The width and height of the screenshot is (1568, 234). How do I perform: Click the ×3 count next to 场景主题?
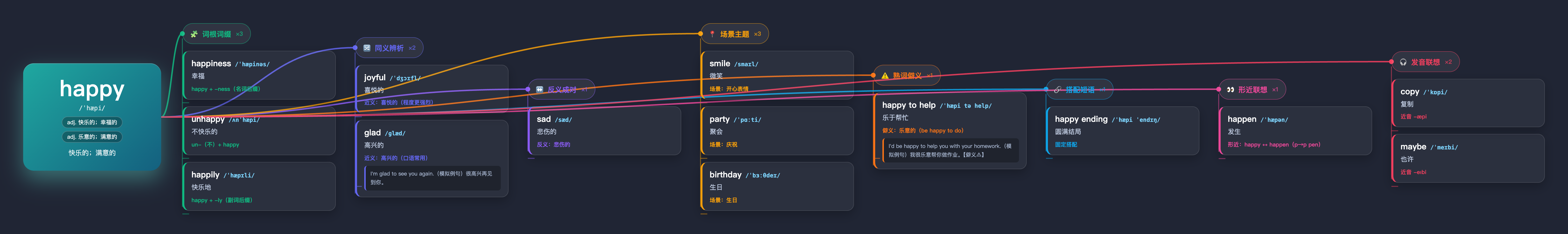(757, 34)
